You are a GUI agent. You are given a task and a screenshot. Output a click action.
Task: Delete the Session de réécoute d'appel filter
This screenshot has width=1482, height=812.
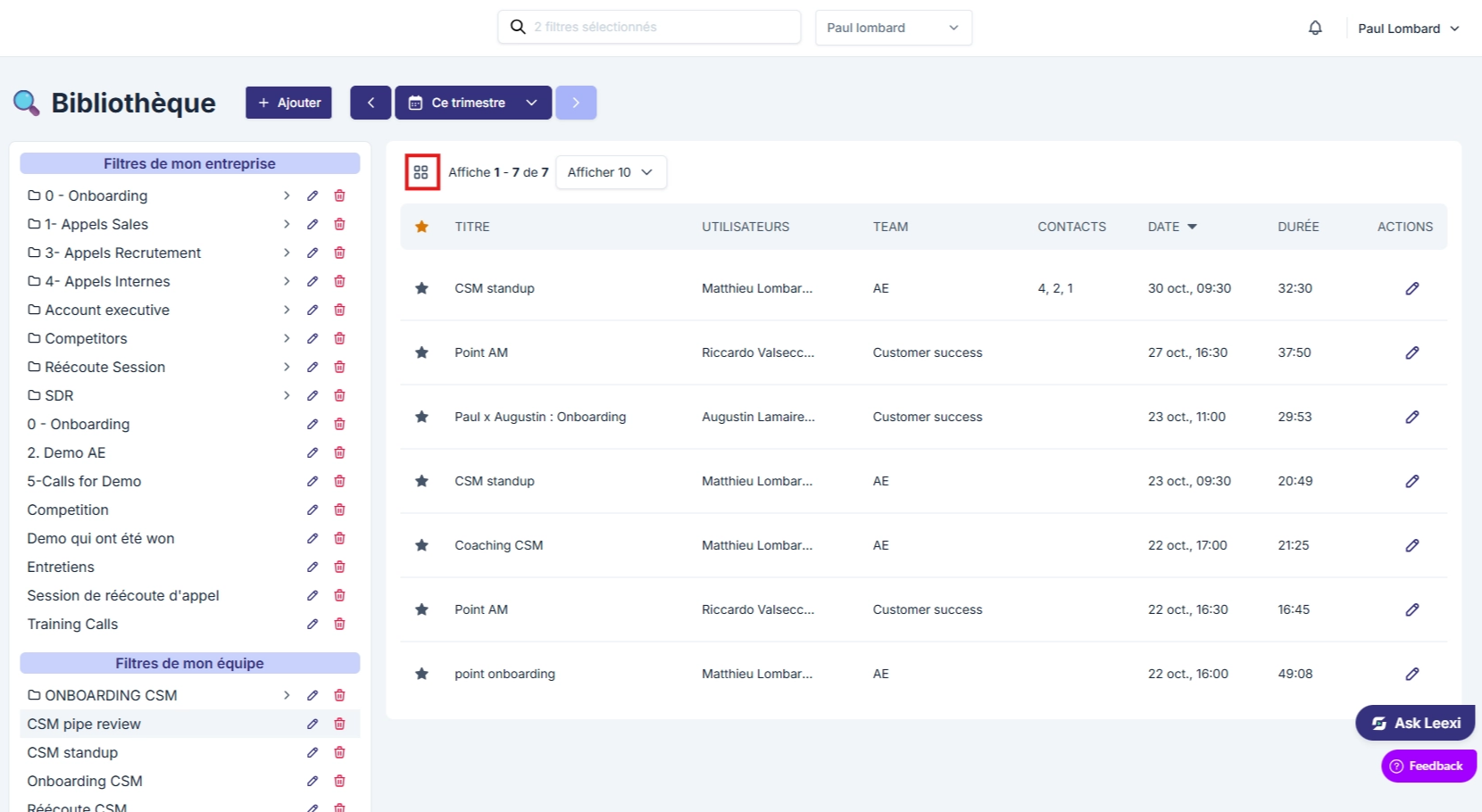[339, 595]
